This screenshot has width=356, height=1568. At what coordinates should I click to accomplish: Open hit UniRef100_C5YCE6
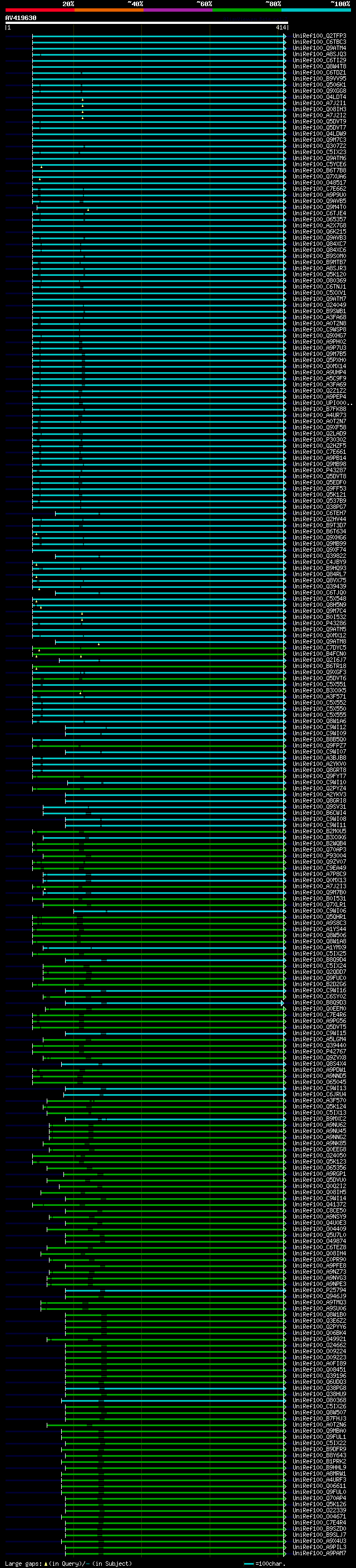click(319, 164)
